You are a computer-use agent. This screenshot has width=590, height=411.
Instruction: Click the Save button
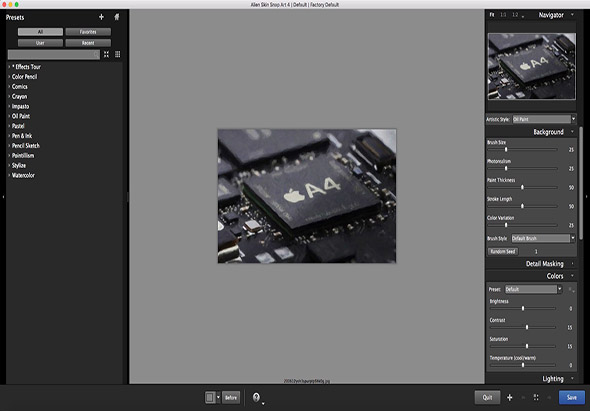coord(572,397)
